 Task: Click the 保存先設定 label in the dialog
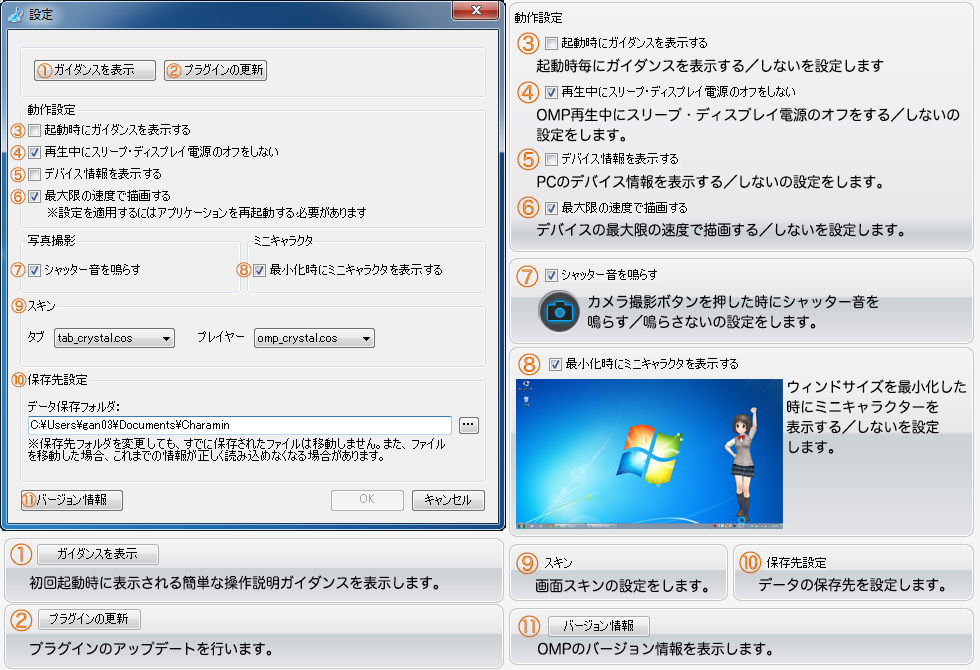58,380
